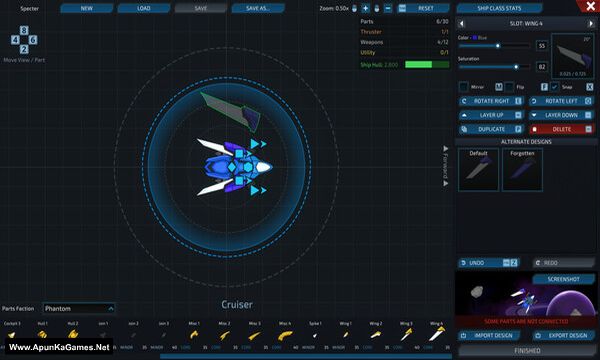Click the Ship Hull green progress bar
This screenshot has height=360, width=600.
[x=427, y=65]
